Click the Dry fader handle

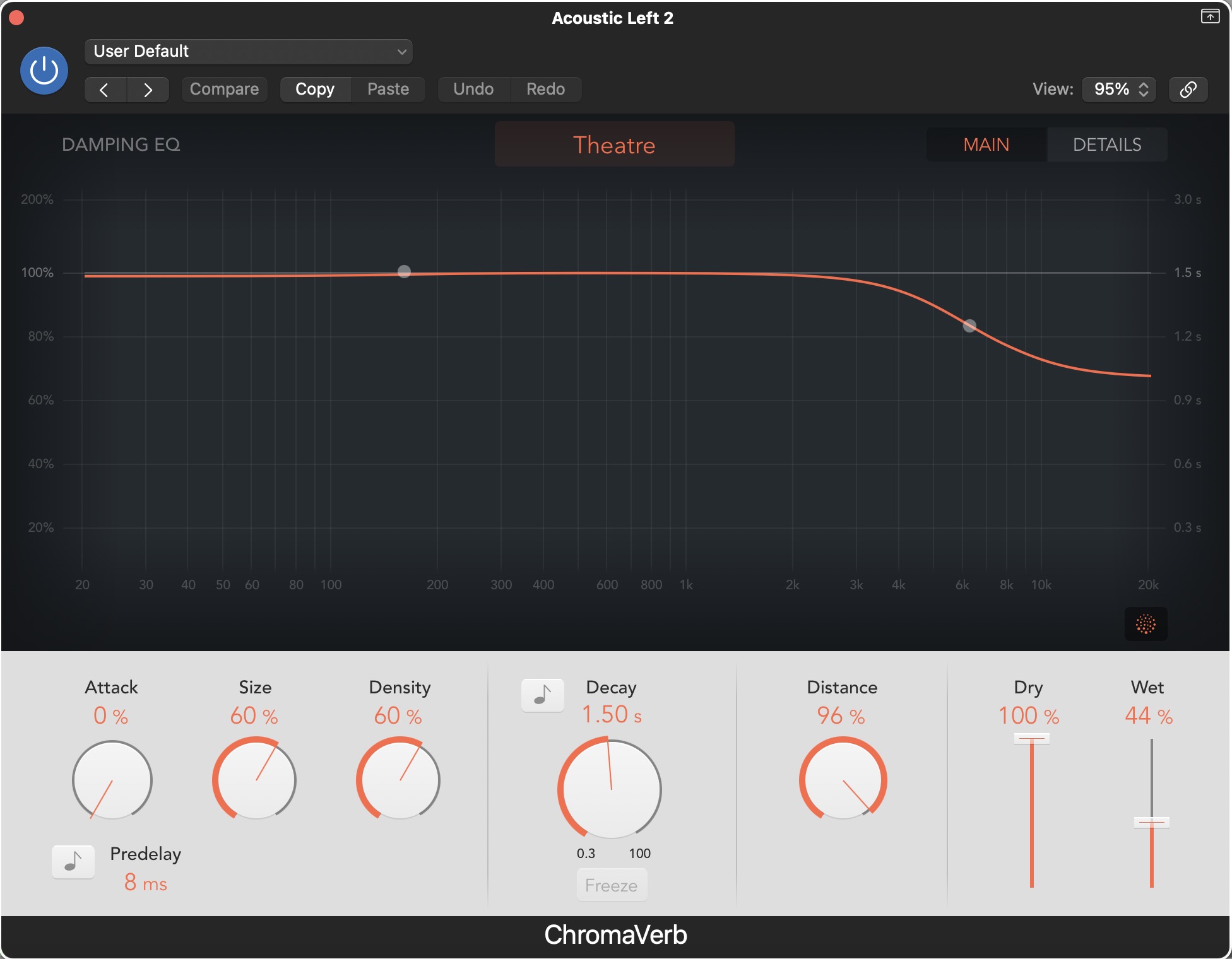[x=1032, y=739]
